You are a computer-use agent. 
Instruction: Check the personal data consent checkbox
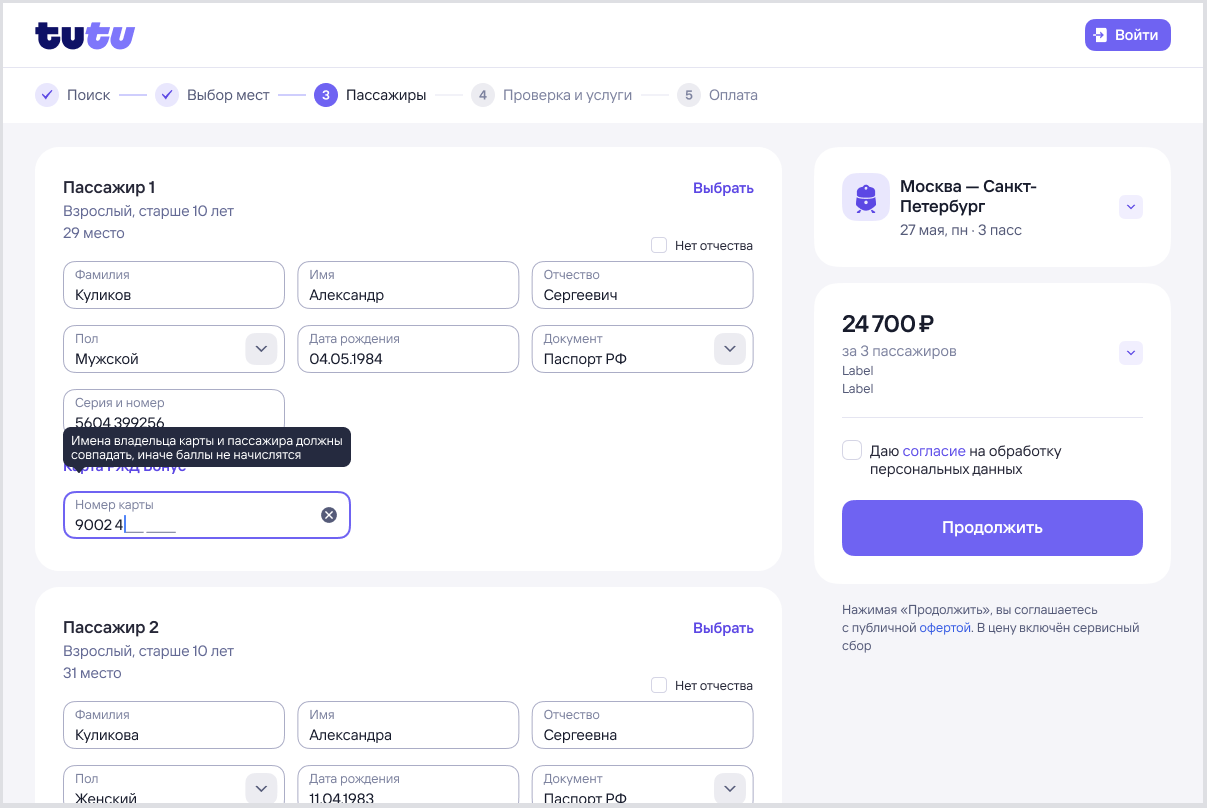(x=852, y=450)
